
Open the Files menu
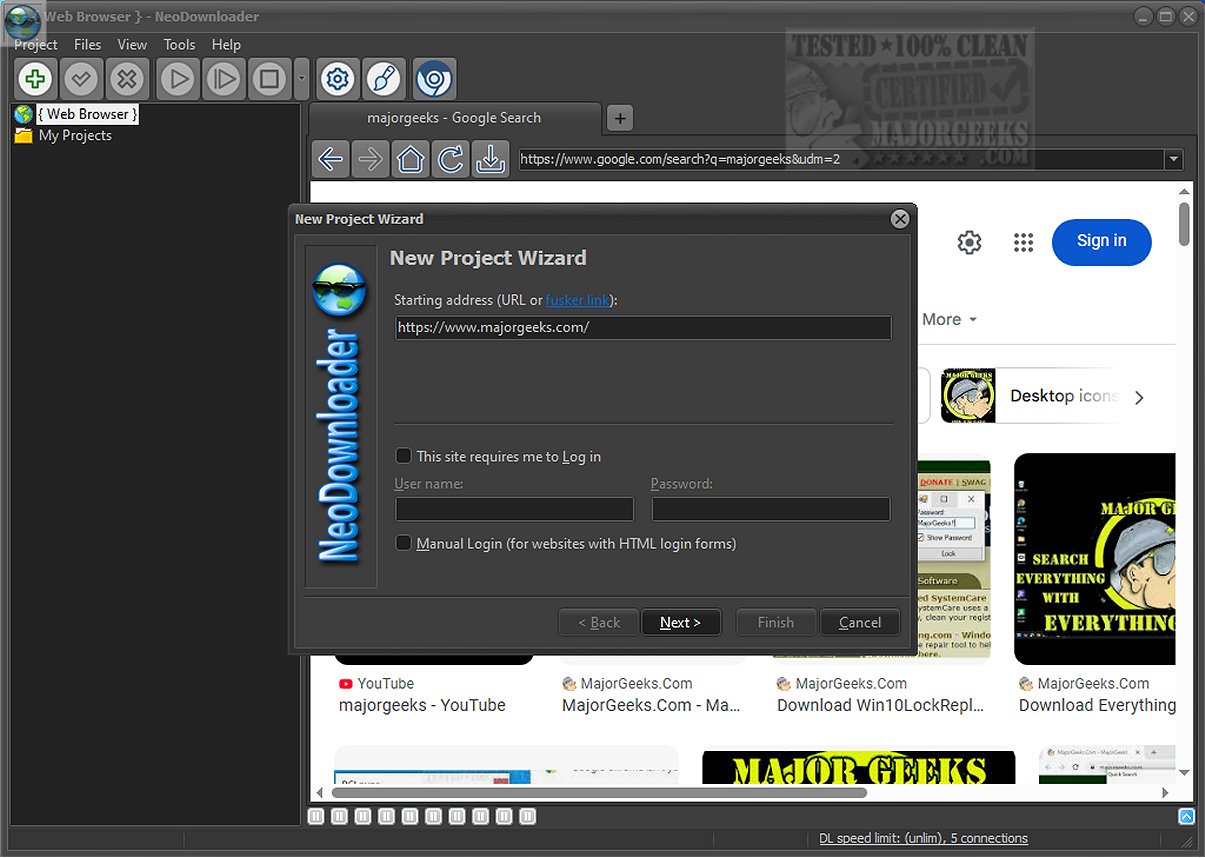(88, 44)
